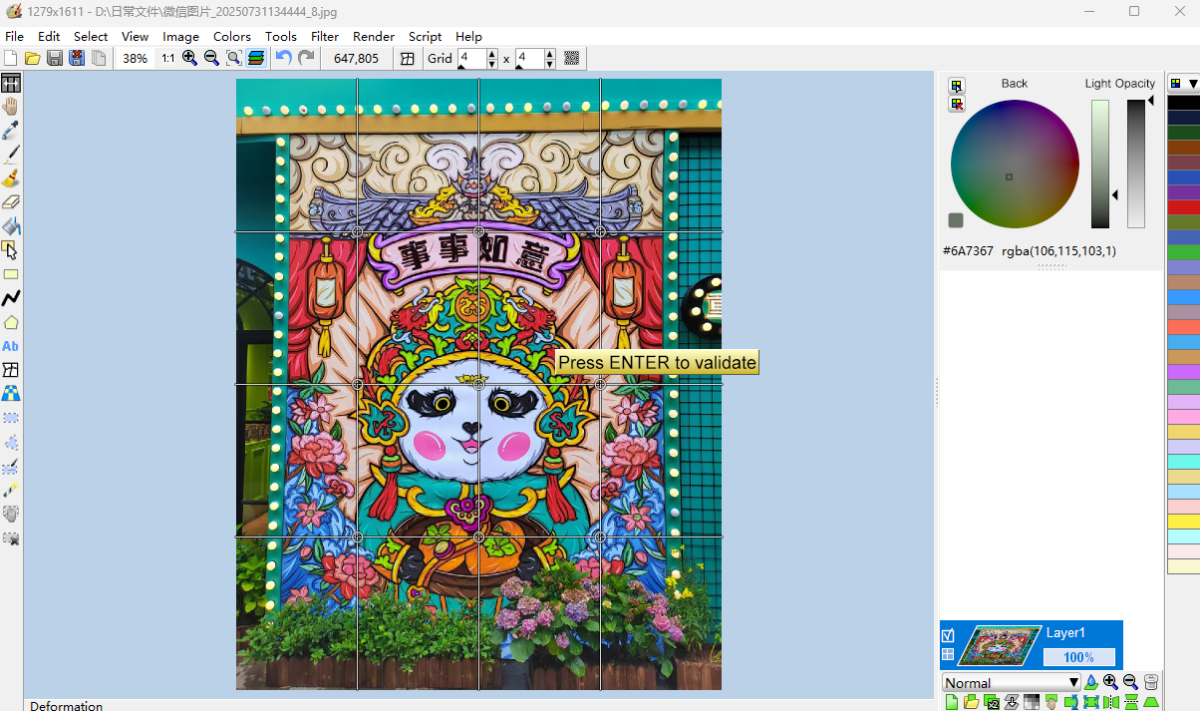Pick the Eraser tool
The image size is (1200, 711).
coord(11,203)
